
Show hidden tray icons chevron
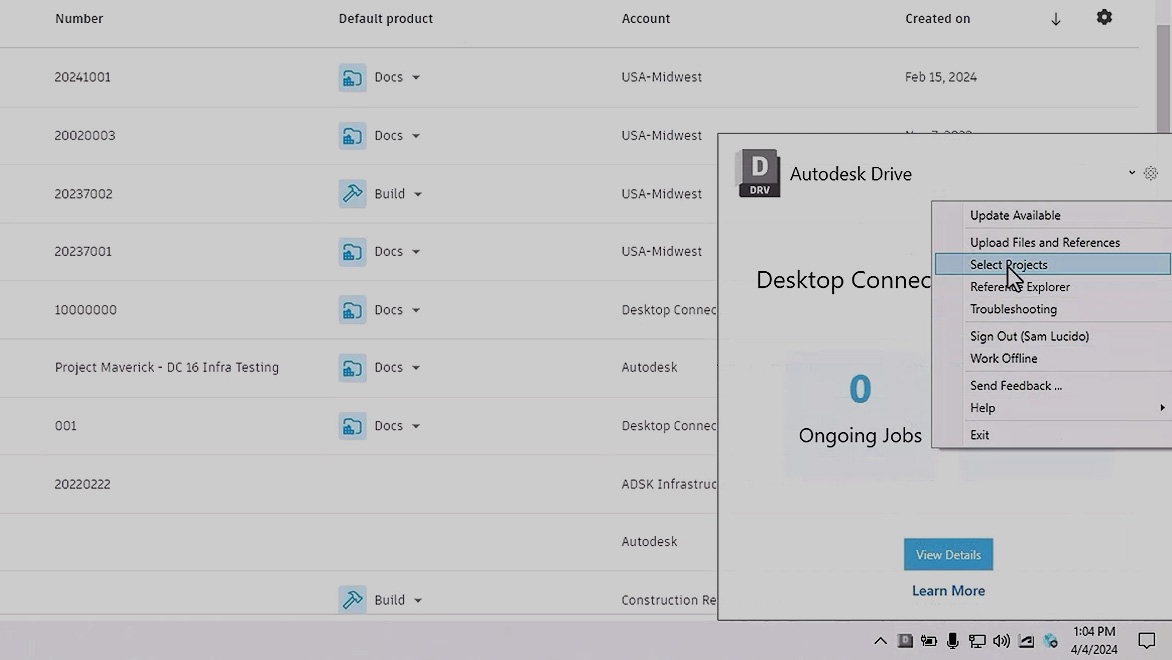coord(880,641)
